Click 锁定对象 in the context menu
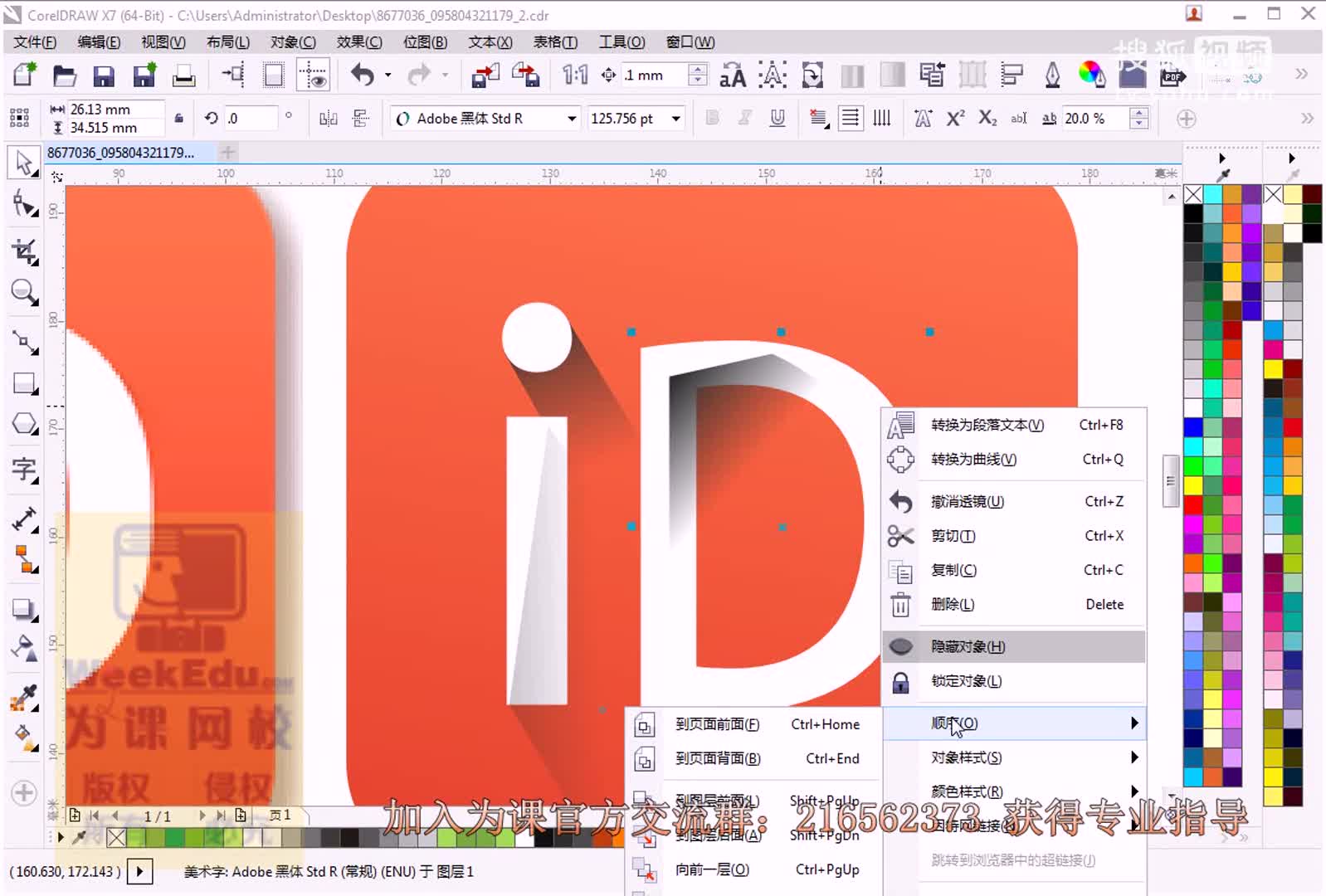This screenshot has height=896, width=1326. [x=966, y=681]
